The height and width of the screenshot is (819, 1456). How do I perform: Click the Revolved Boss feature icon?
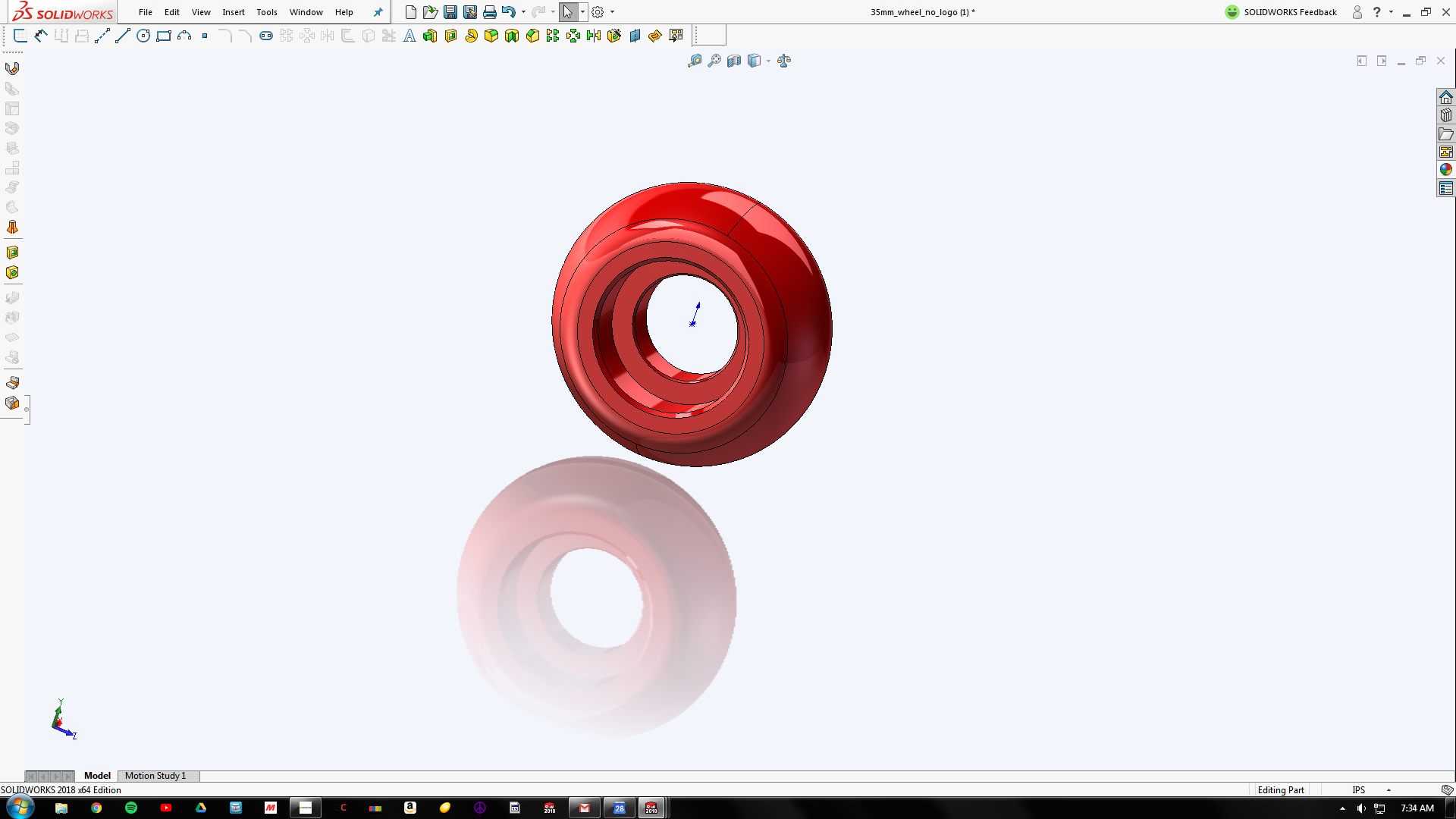click(471, 36)
